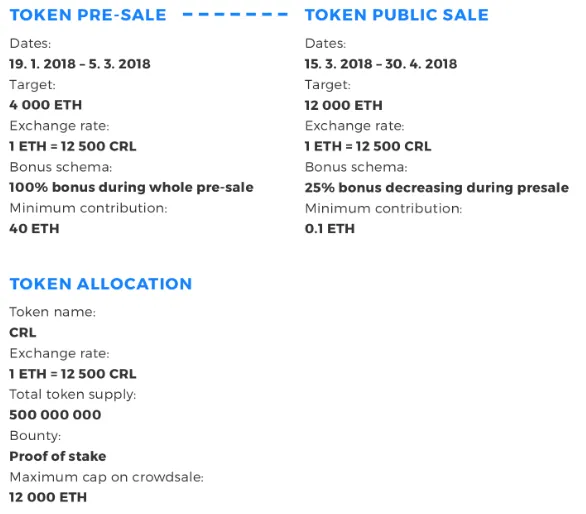Click the 12 000 ETH crowdsale cap value
The image size is (586, 514).
pyautogui.click(x=48, y=497)
